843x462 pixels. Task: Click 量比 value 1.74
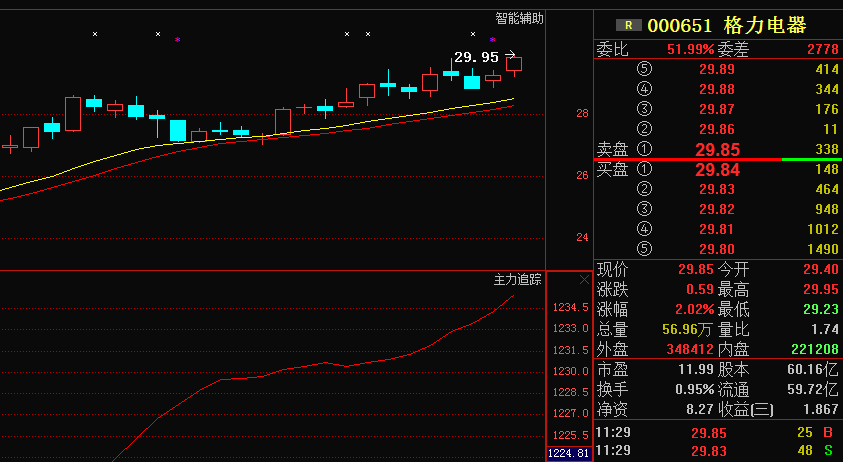(x=825, y=330)
